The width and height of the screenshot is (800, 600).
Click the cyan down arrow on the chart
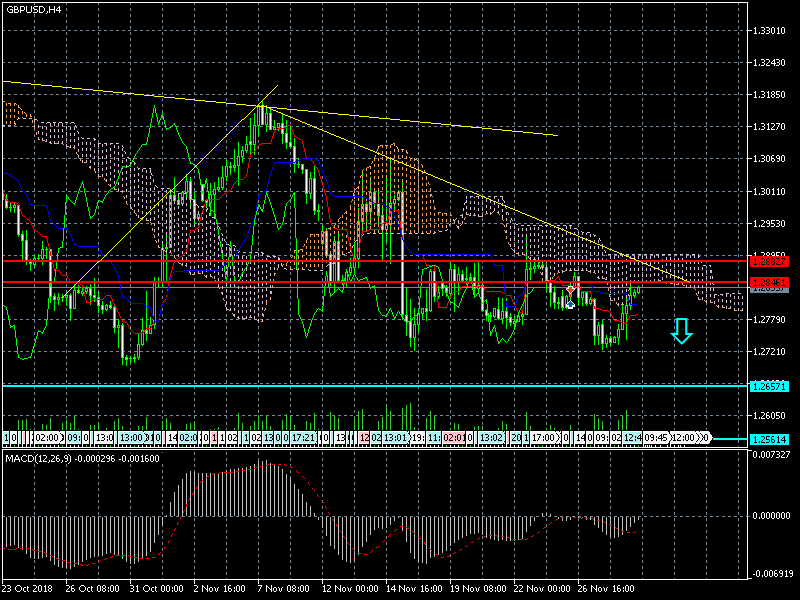(x=681, y=331)
